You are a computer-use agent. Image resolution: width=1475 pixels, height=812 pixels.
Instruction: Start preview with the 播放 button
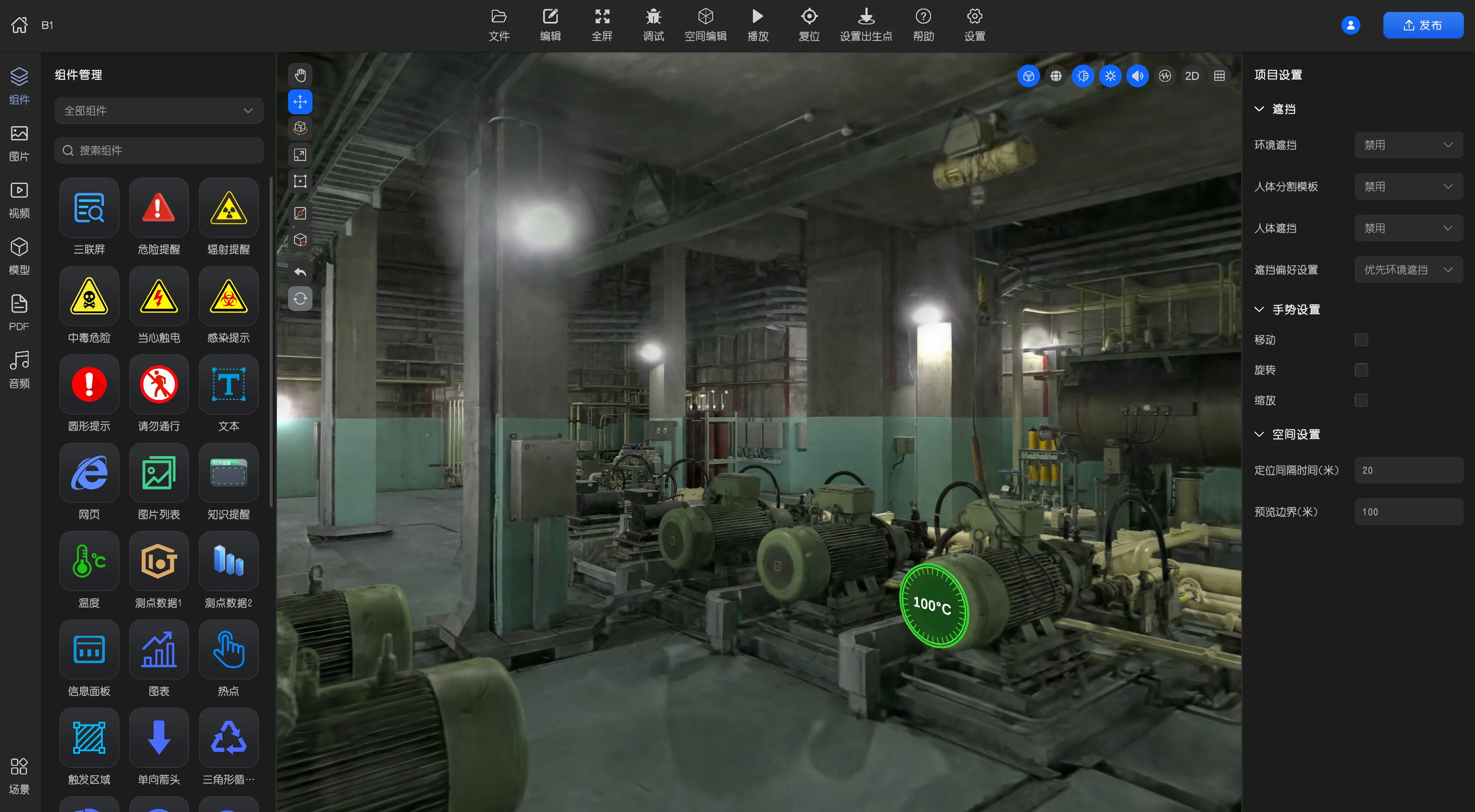pos(758,25)
